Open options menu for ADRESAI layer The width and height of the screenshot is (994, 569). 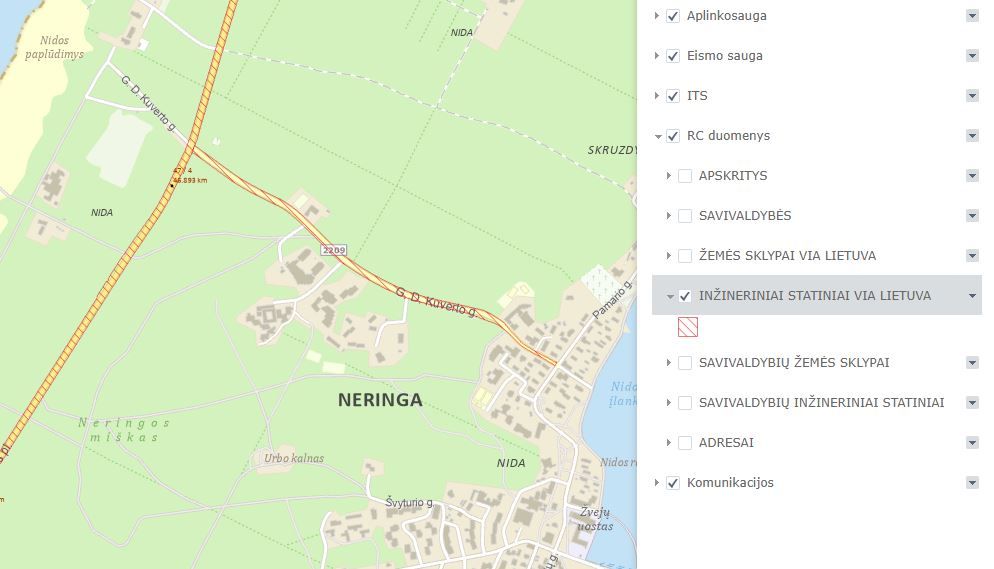pyautogui.click(x=972, y=443)
